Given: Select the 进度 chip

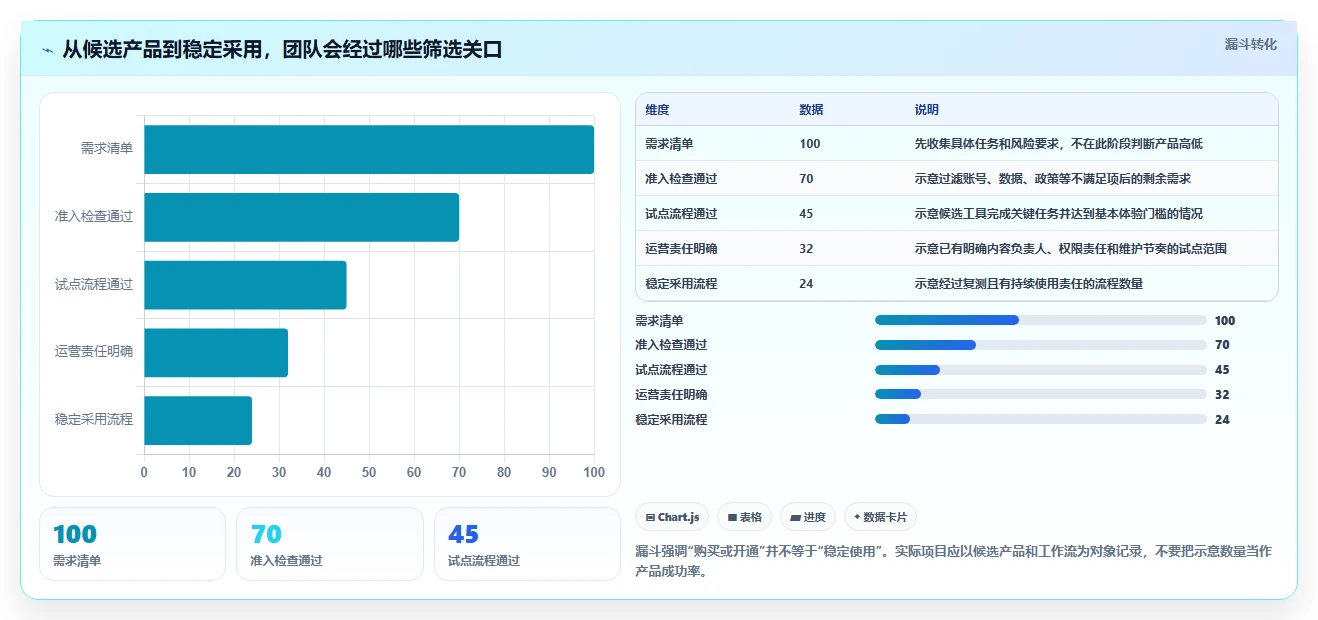Looking at the screenshot, I should pos(808,517).
